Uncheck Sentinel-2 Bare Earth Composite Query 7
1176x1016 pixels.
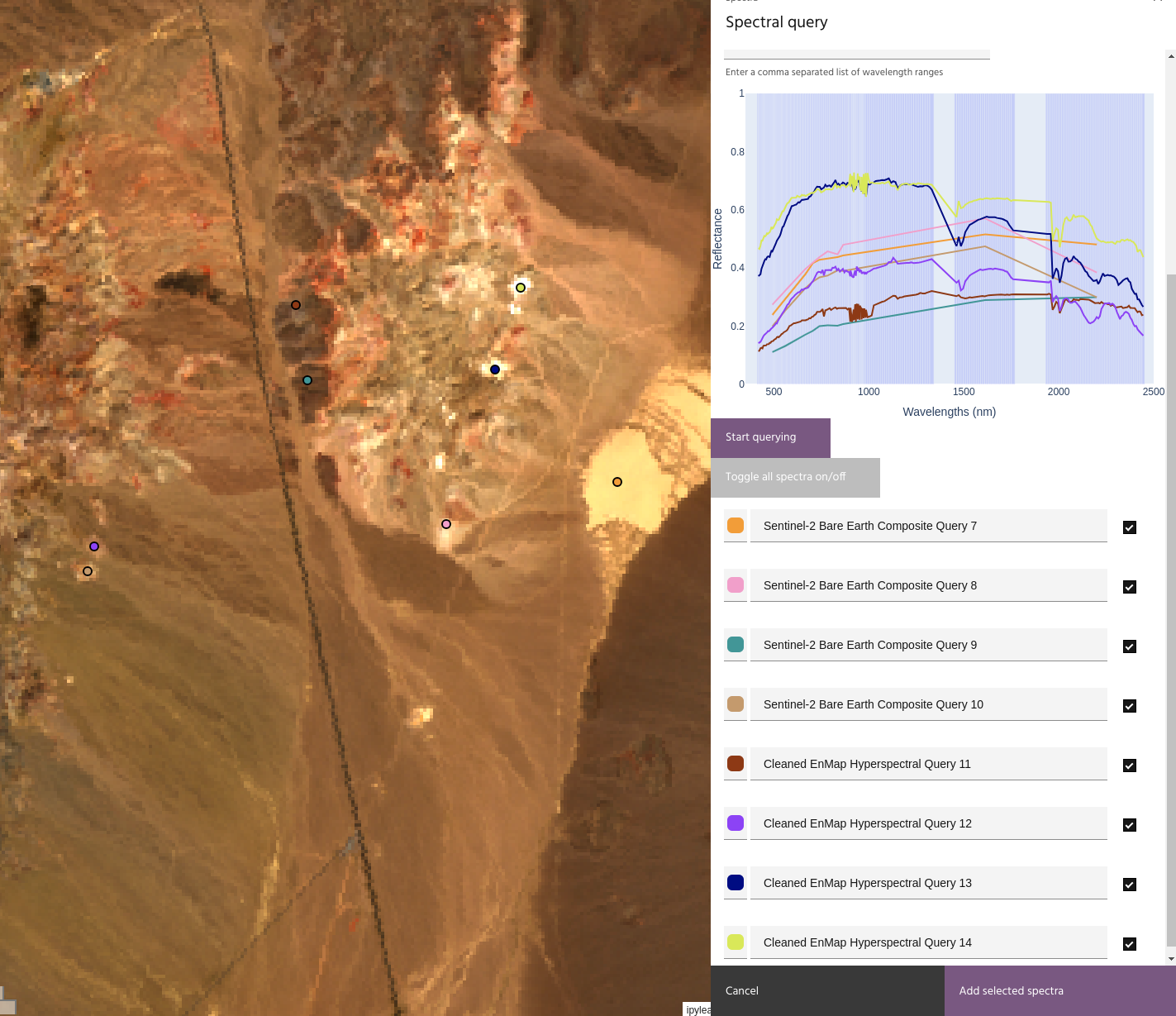click(1130, 527)
